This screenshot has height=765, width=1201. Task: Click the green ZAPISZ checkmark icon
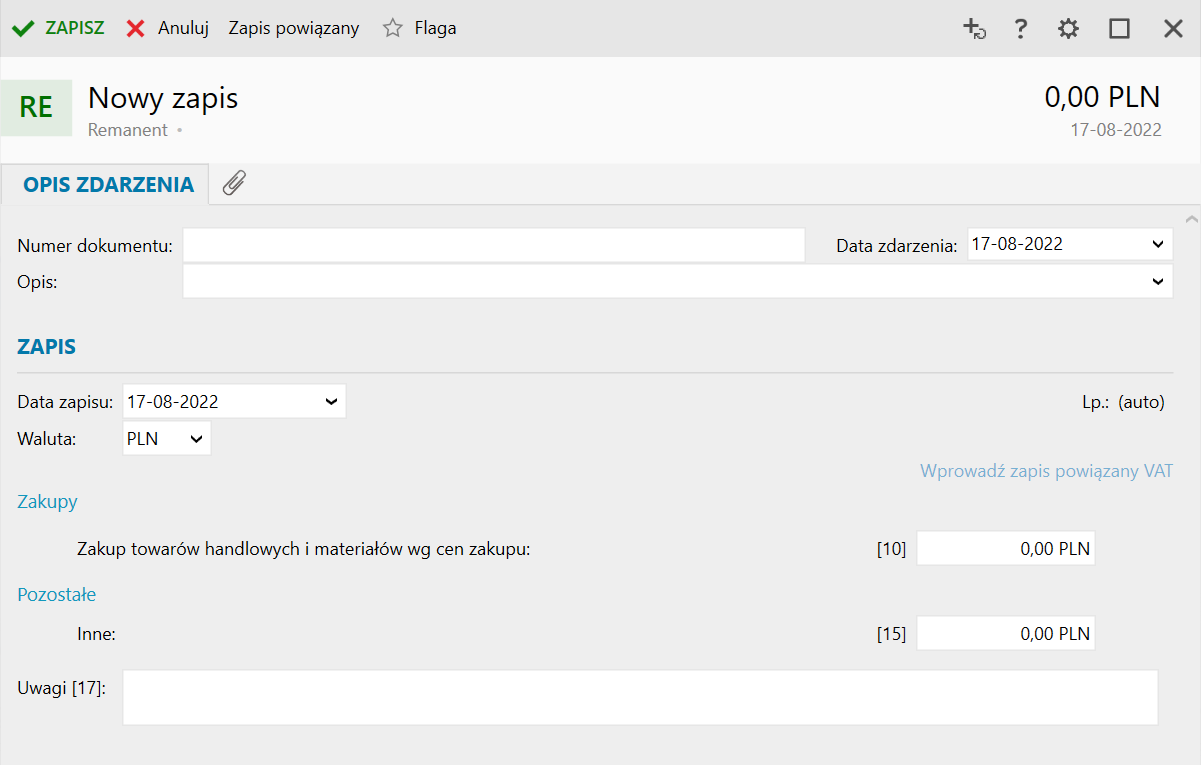23,28
